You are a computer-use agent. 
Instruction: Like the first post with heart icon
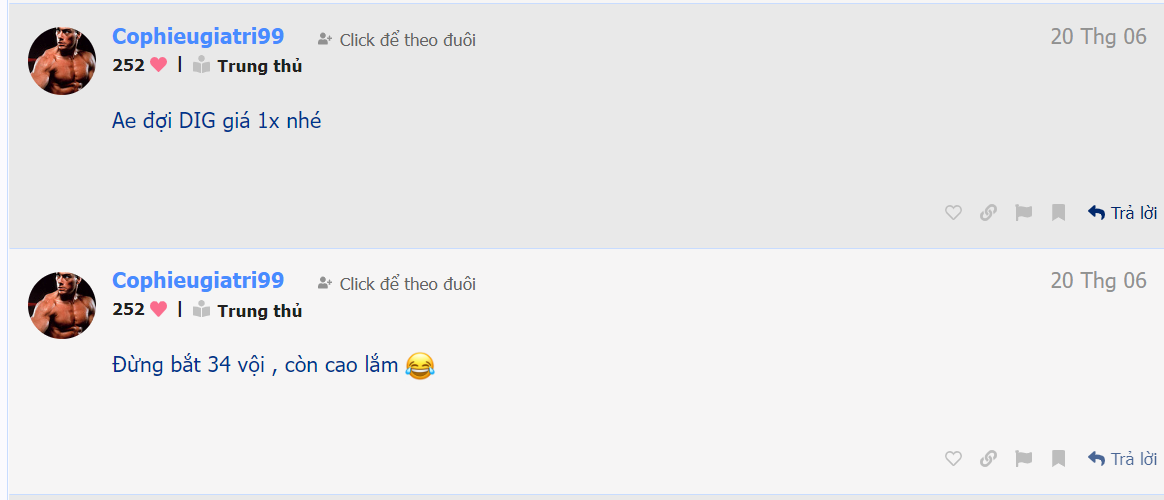953,213
